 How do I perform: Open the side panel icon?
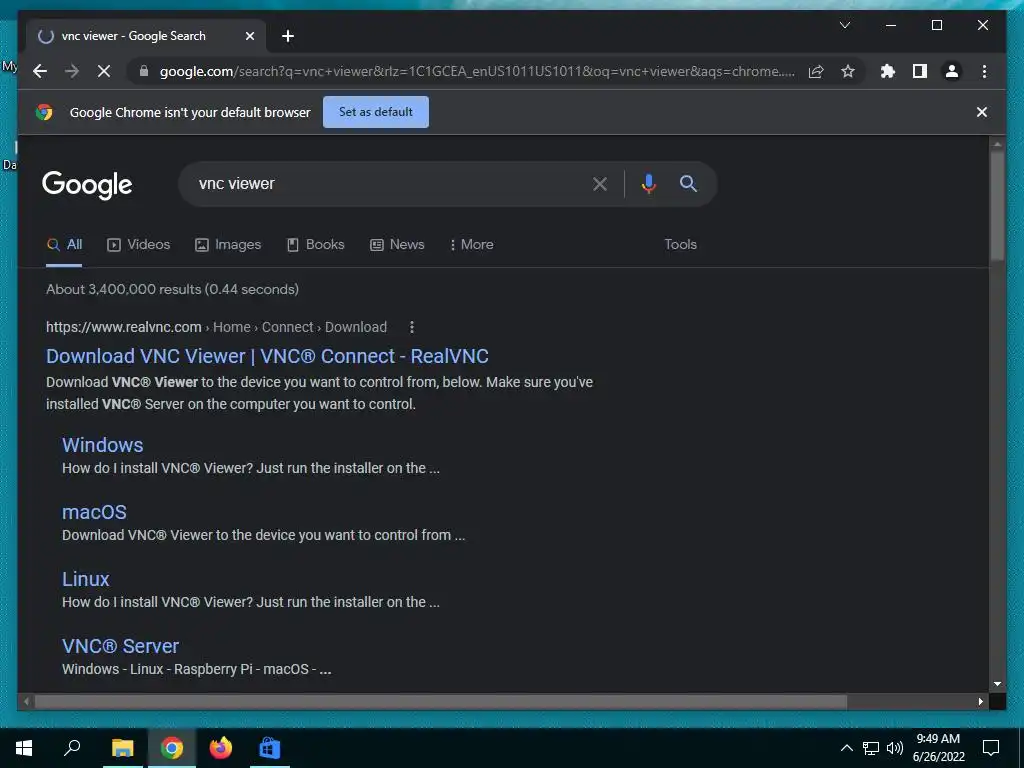coord(920,71)
